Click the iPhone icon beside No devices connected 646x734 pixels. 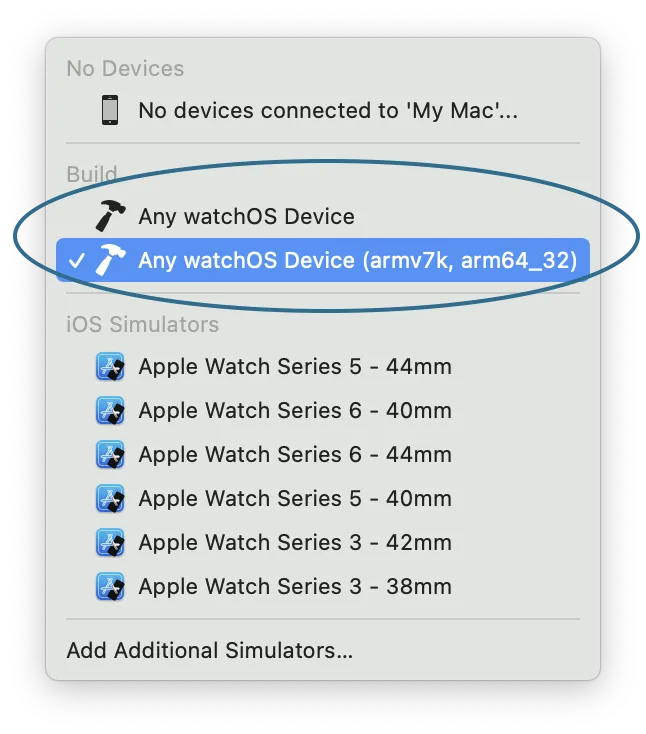pyautogui.click(x=110, y=110)
